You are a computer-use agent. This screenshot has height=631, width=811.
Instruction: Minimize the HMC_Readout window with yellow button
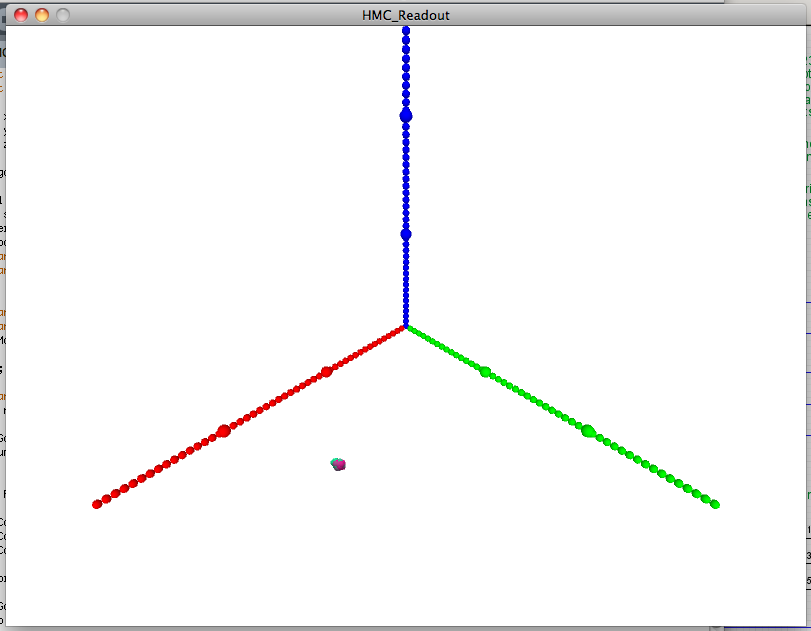coord(42,15)
